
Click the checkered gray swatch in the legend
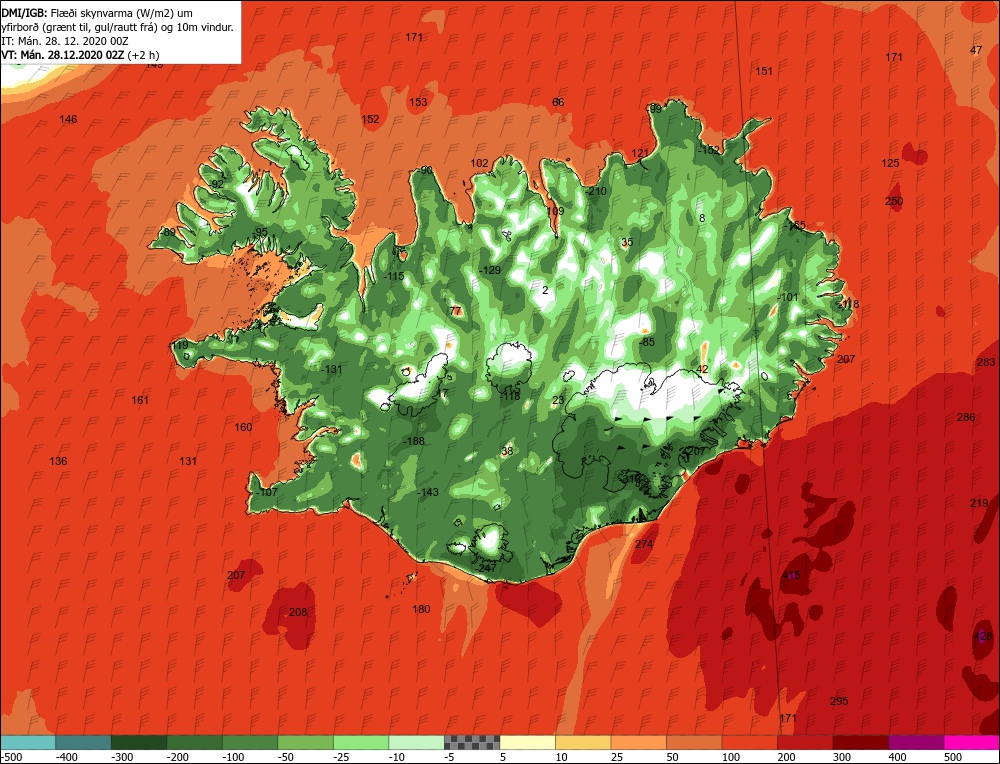tap(472, 742)
